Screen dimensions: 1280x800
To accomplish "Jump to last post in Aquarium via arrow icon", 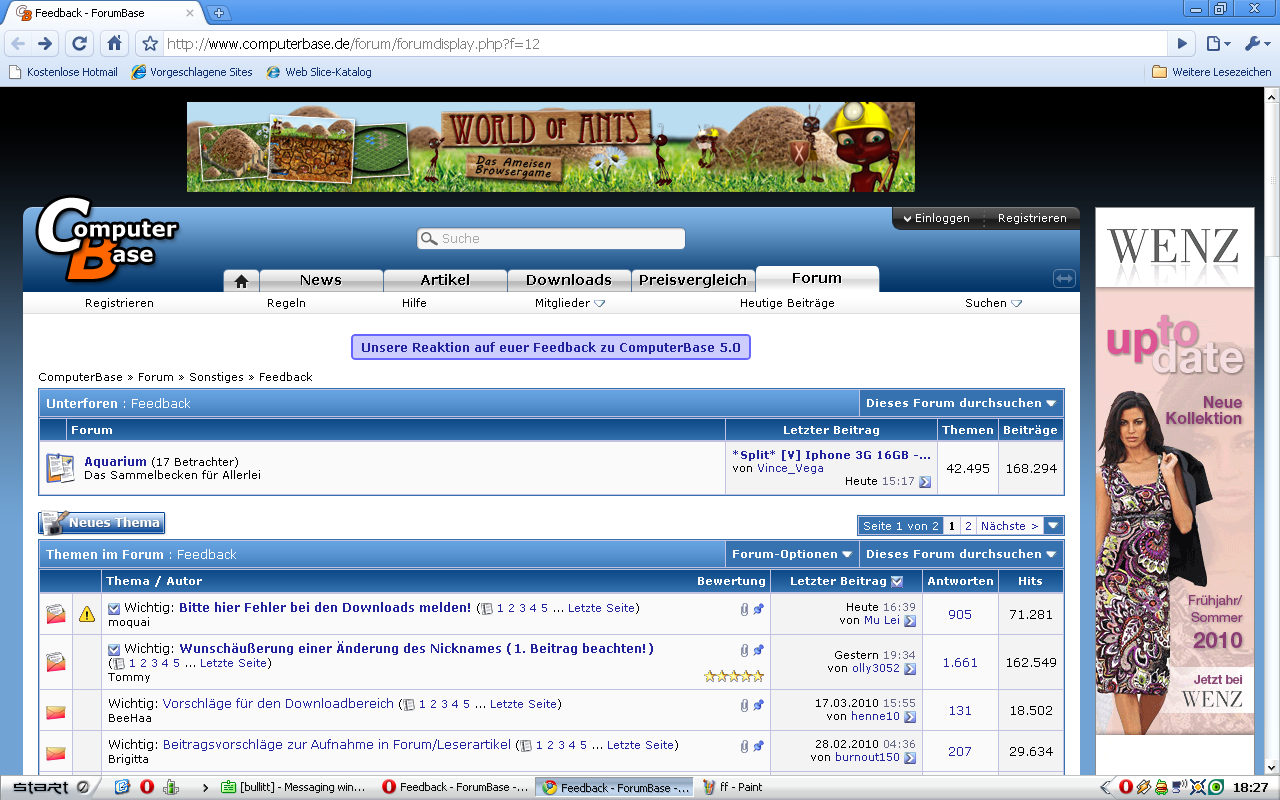I will tap(925, 482).
